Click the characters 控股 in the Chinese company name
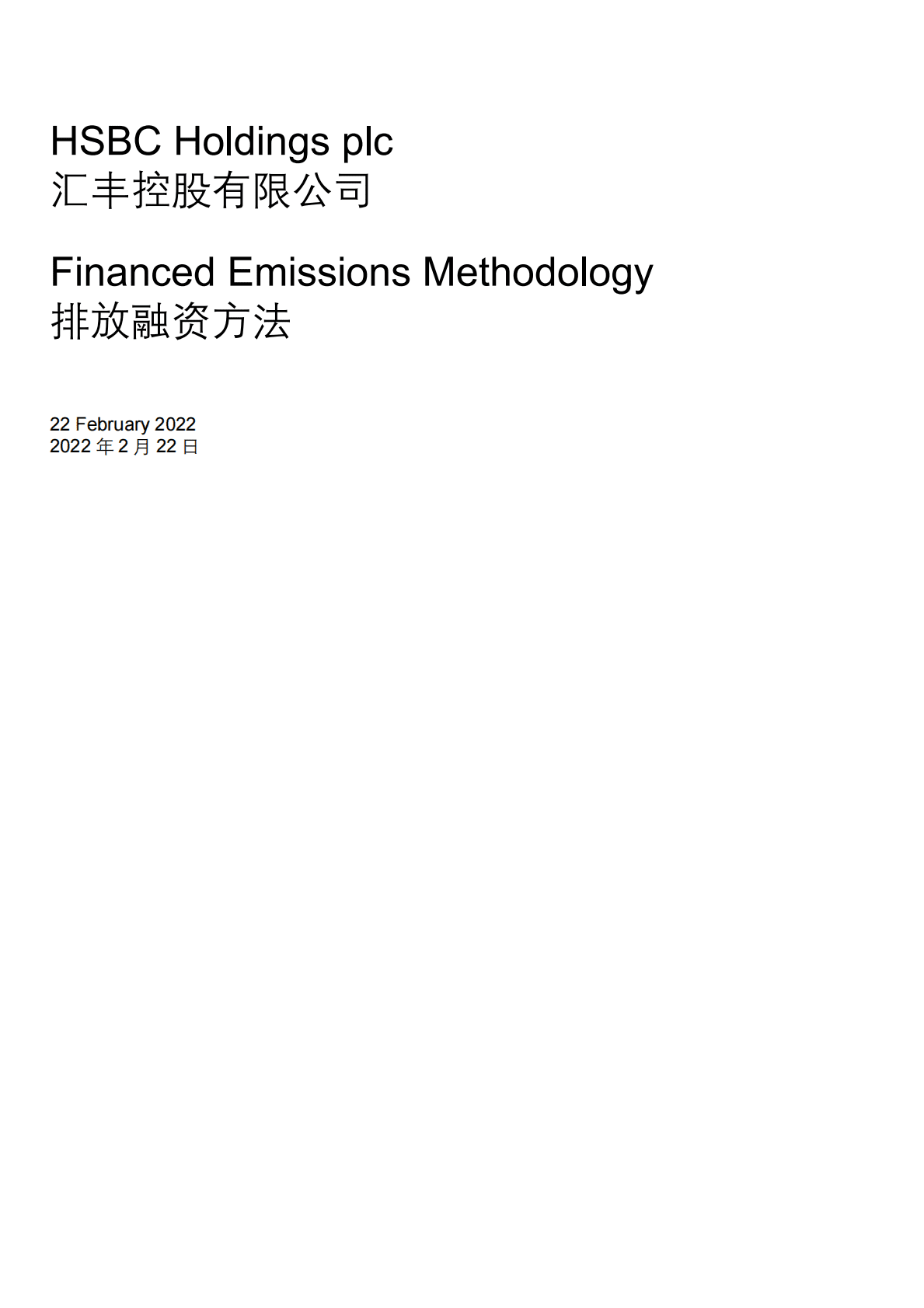Screen dimensions: 924x1308 click(172, 191)
